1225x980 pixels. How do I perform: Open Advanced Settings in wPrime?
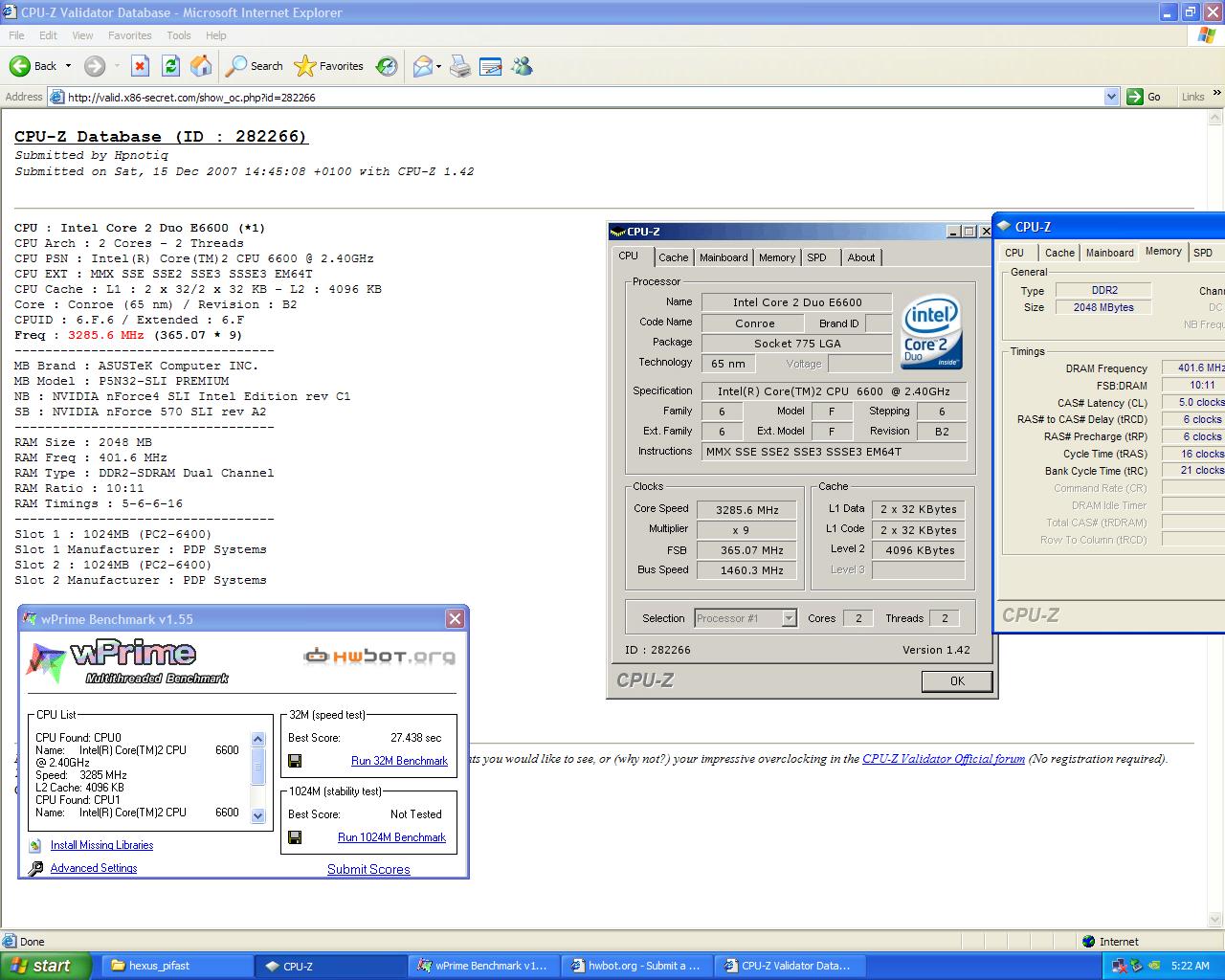(94, 868)
